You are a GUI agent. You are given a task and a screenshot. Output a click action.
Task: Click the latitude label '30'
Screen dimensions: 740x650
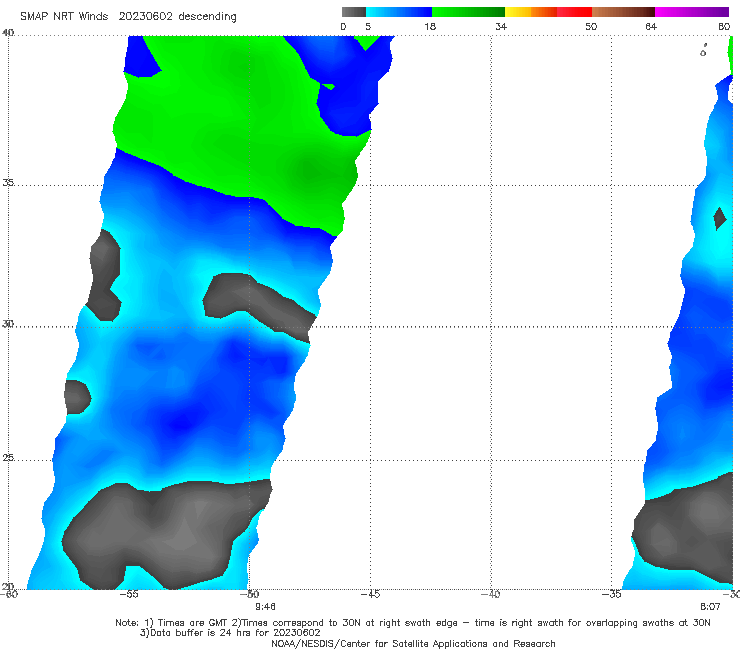click(8, 324)
